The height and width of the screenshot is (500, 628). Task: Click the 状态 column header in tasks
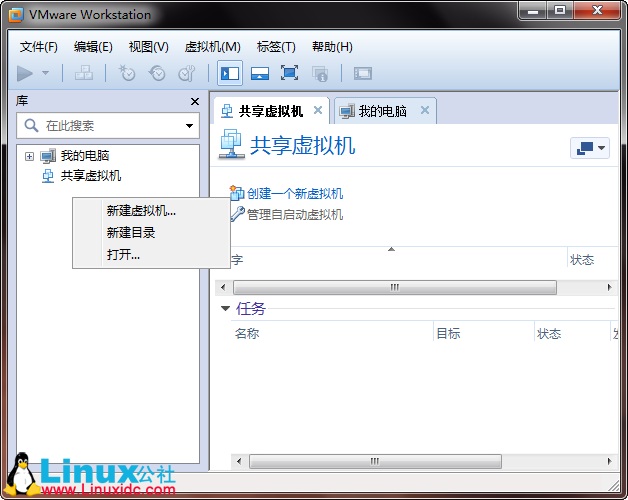click(549, 333)
